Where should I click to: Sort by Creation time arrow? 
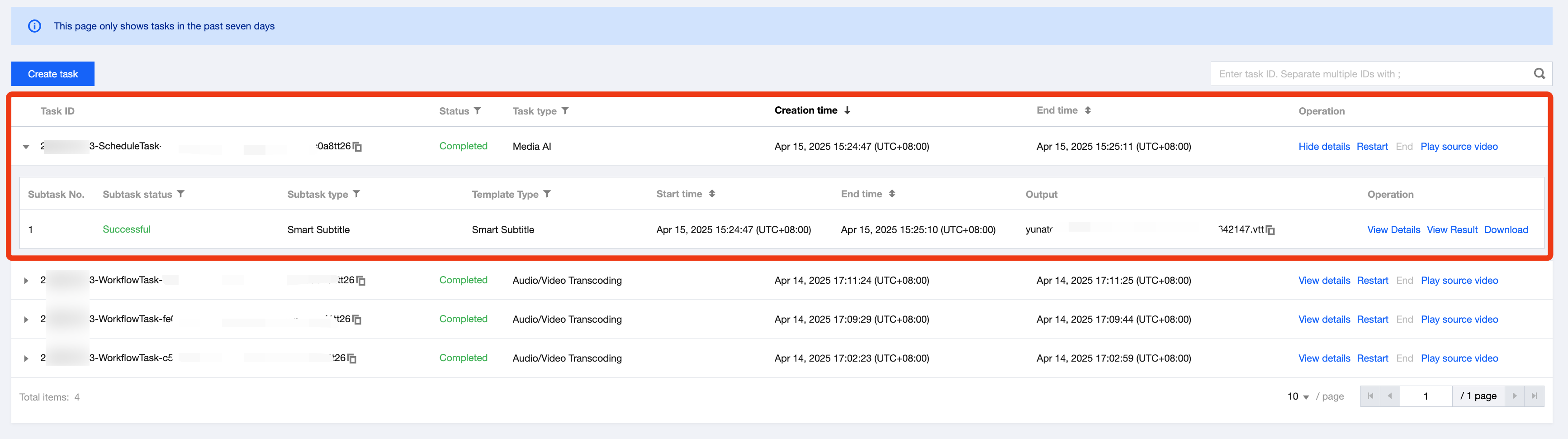[x=847, y=110]
